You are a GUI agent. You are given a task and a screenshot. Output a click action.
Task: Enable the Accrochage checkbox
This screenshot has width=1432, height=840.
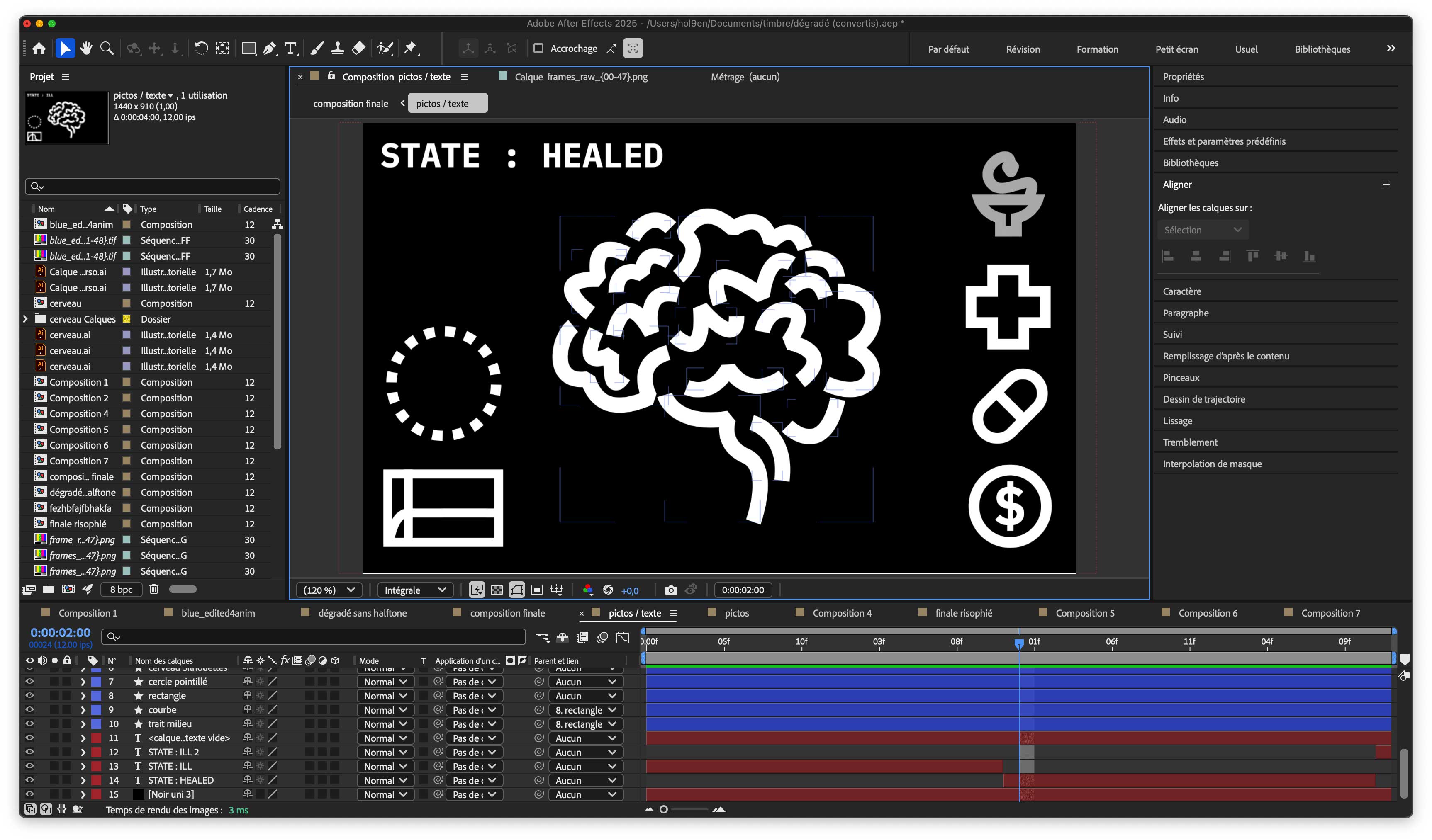[538, 48]
